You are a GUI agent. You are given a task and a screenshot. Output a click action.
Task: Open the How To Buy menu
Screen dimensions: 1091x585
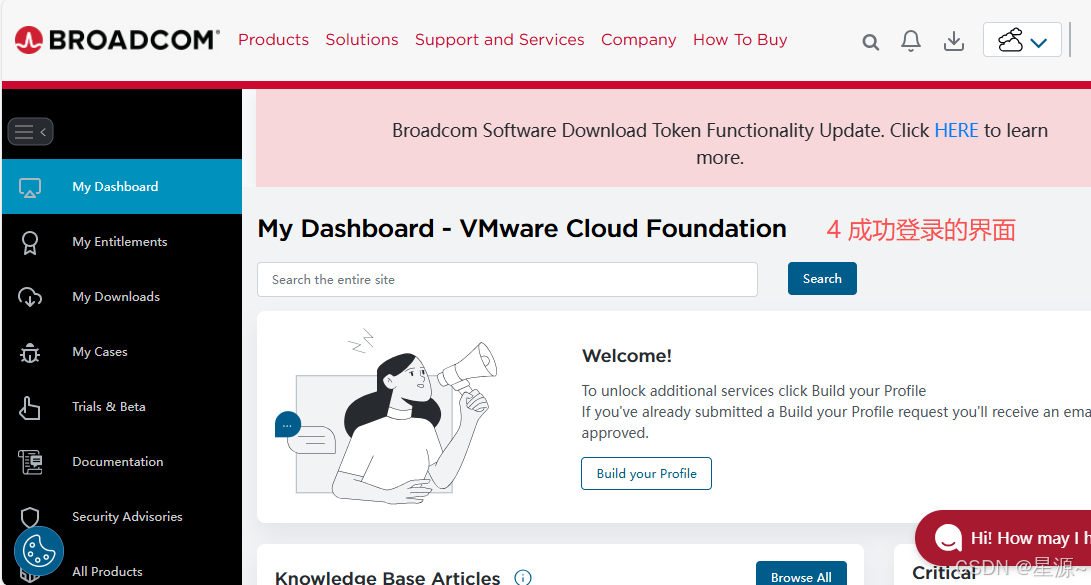pos(740,40)
